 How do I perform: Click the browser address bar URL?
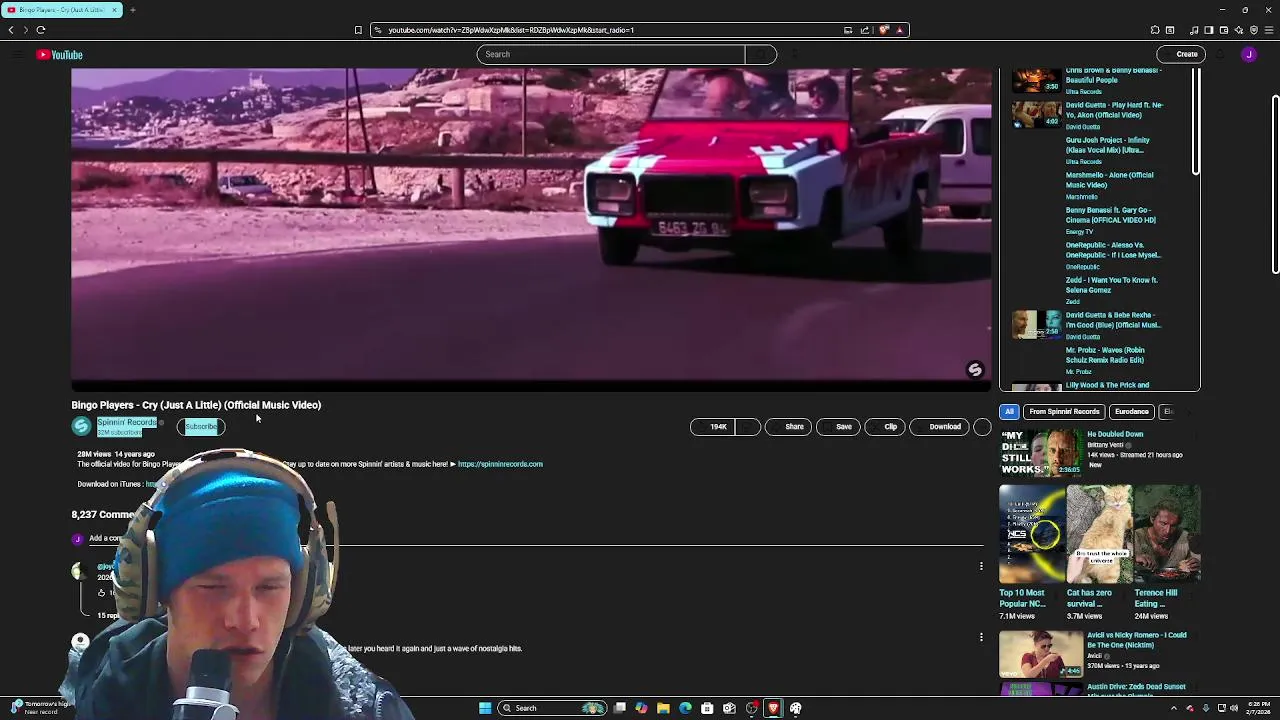pyautogui.click(x=511, y=30)
